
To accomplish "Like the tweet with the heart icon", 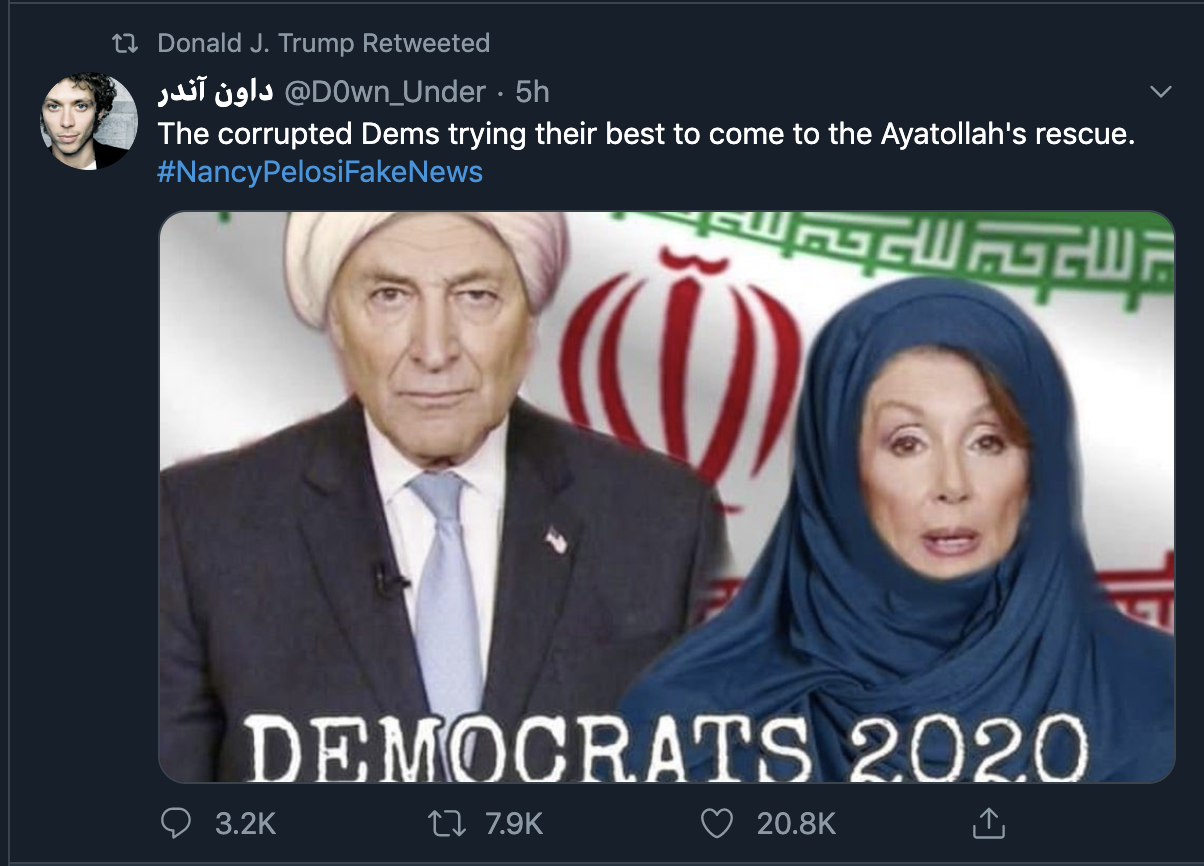I will (716, 824).
